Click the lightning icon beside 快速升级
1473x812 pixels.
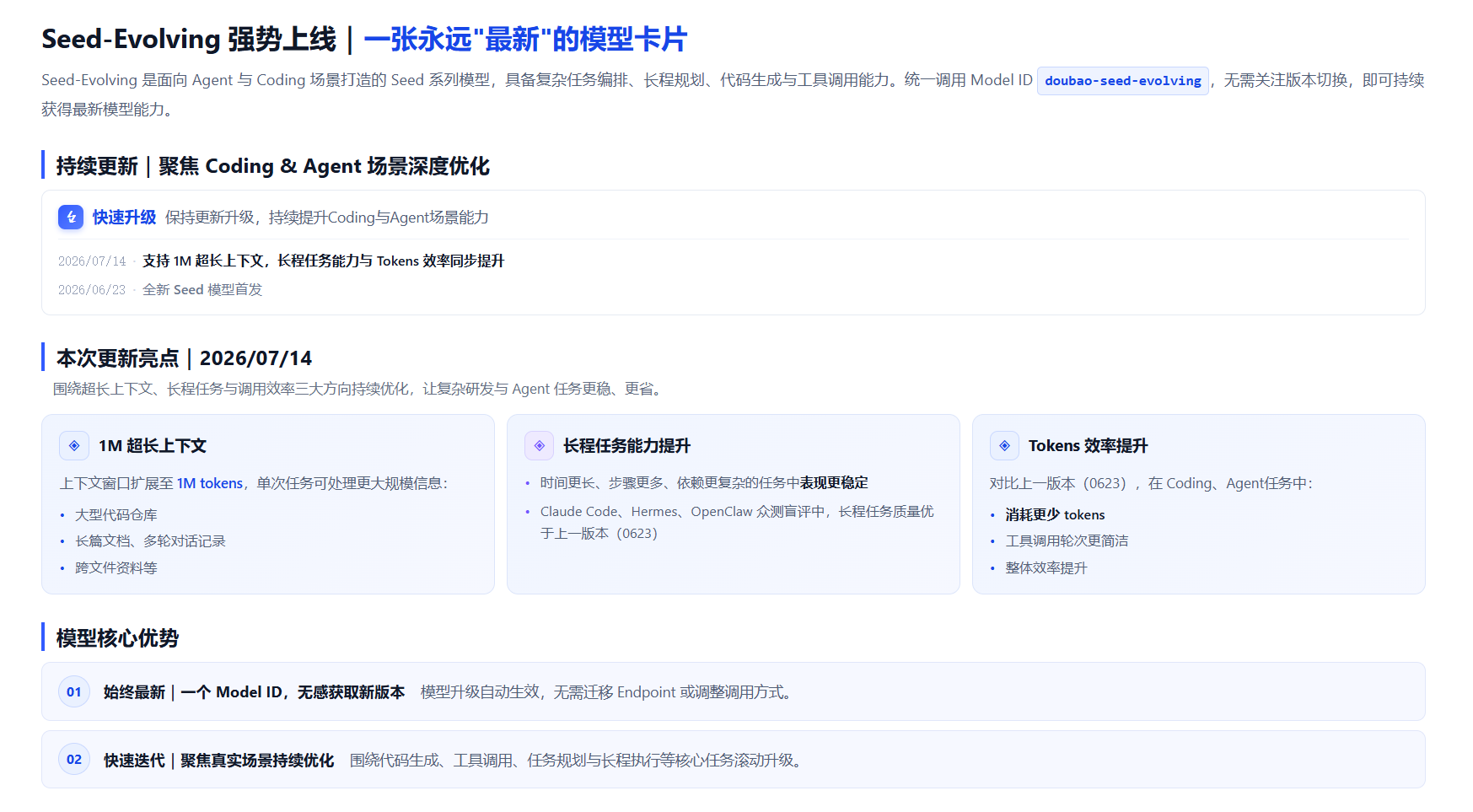[x=71, y=218]
